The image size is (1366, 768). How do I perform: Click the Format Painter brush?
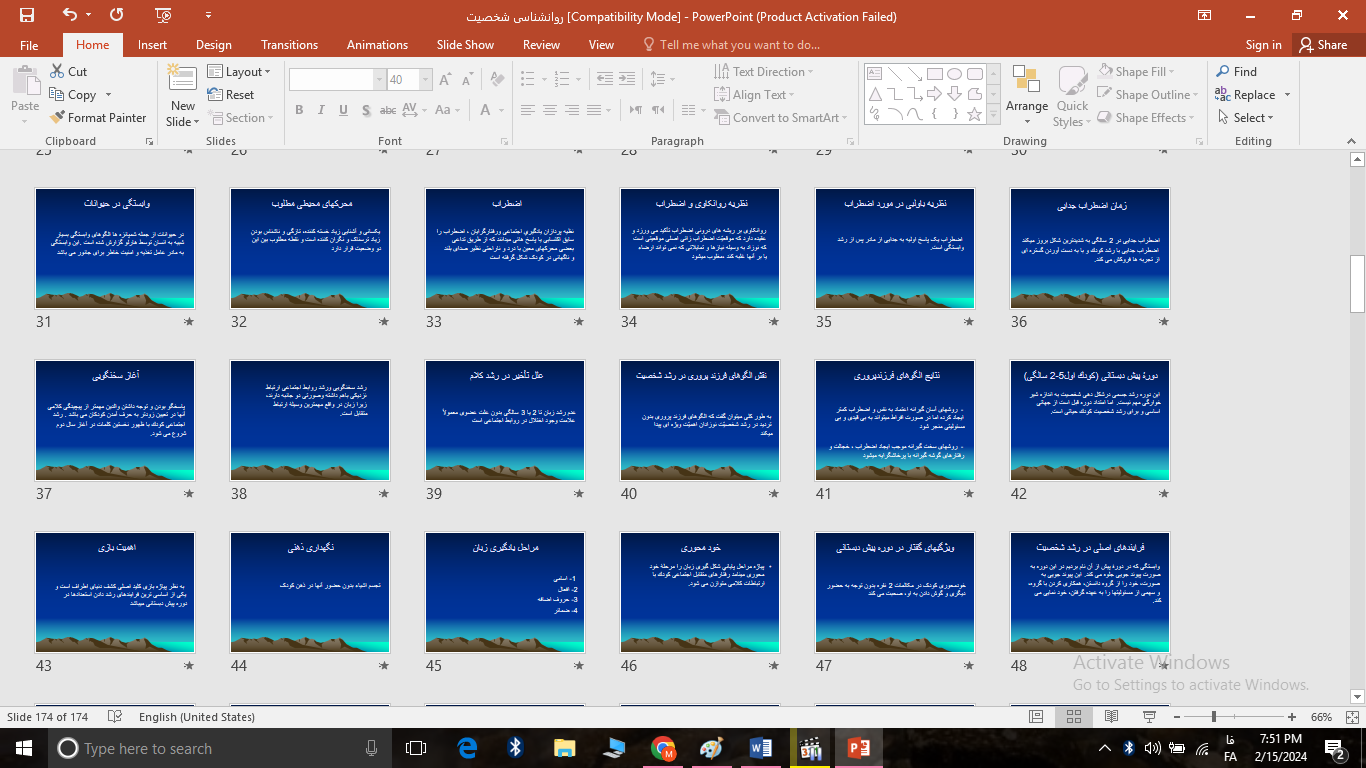98,118
